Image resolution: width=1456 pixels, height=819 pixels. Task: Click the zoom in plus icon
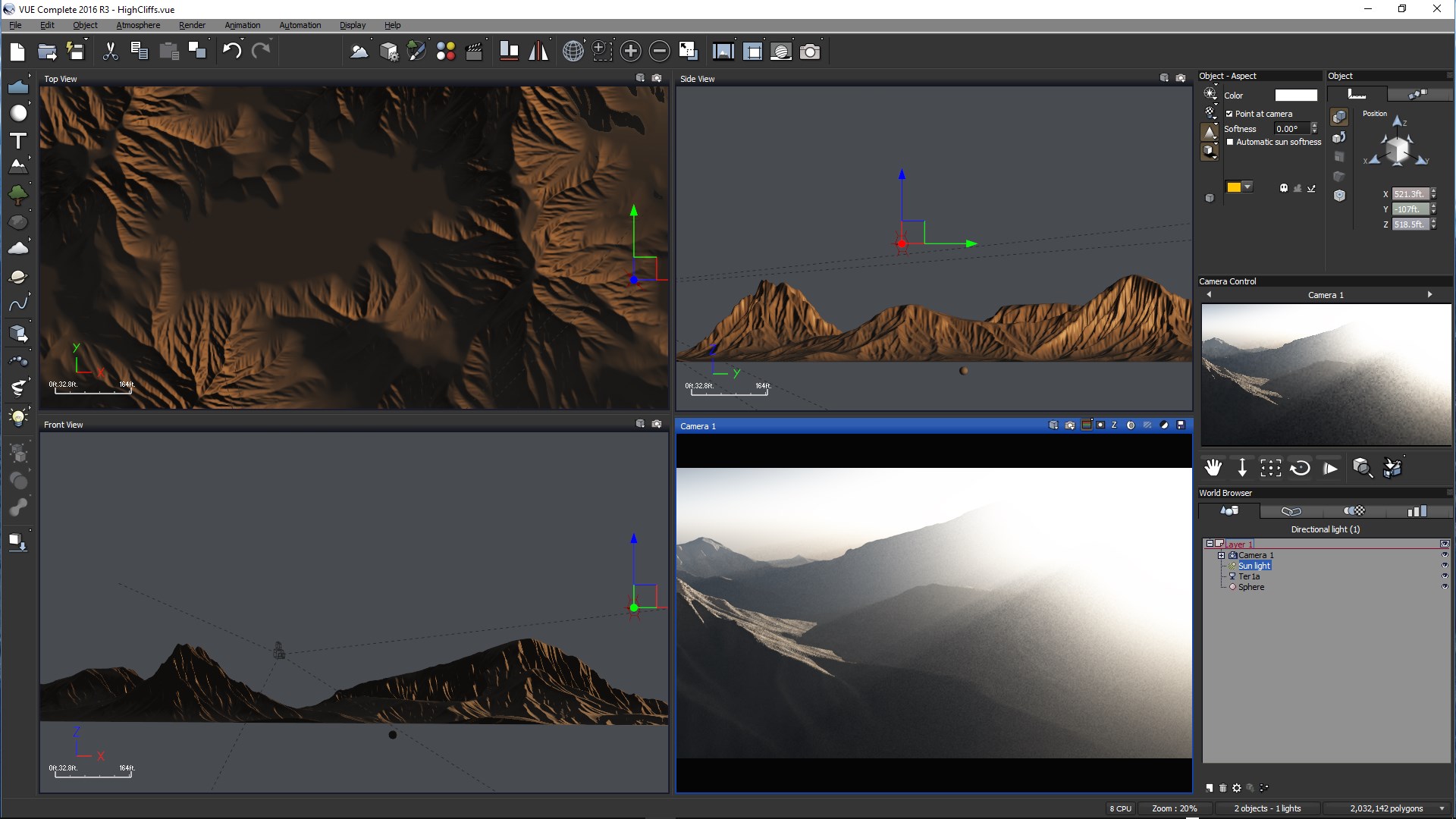[630, 51]
